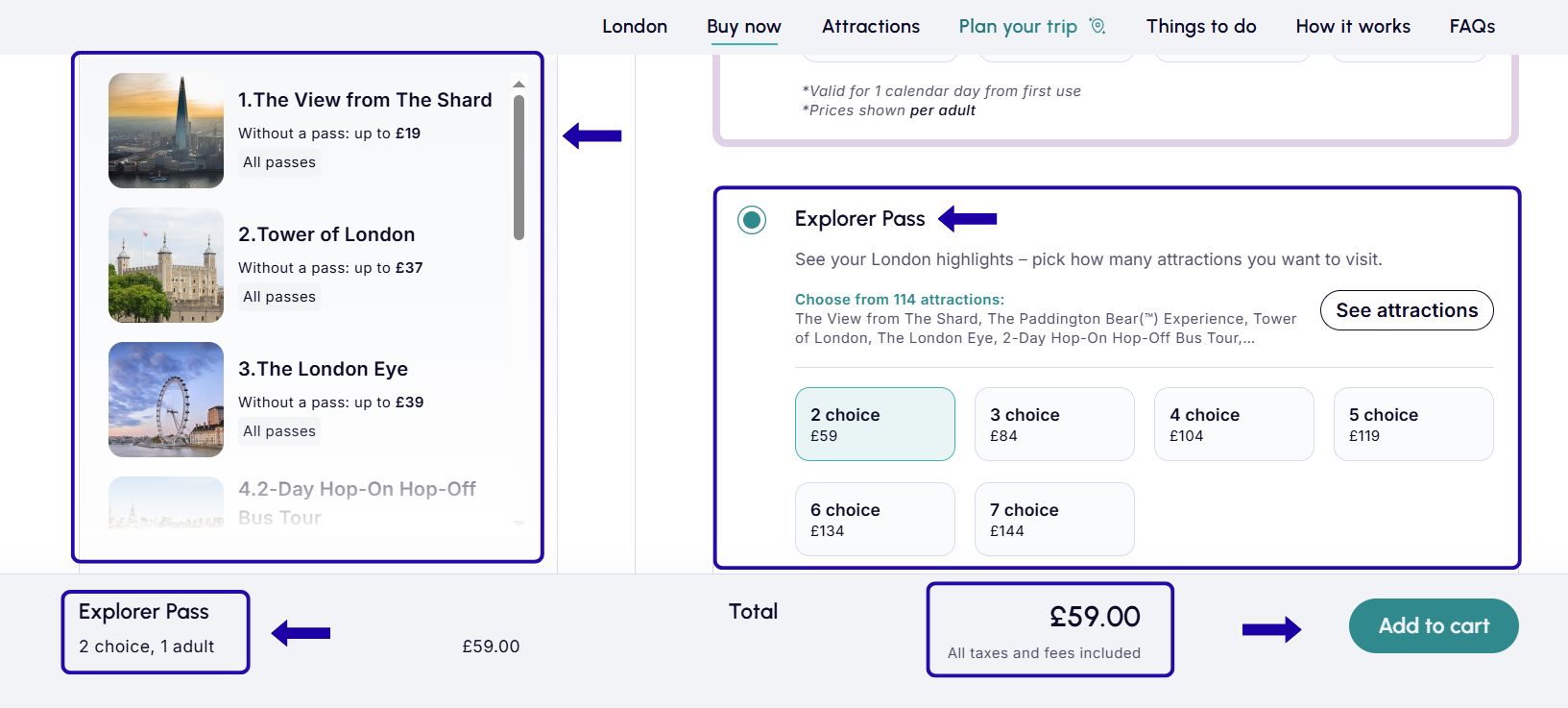Open the Attractions menu item
The height and width of the screenshot is (708, 1568).
coord(870,26)
